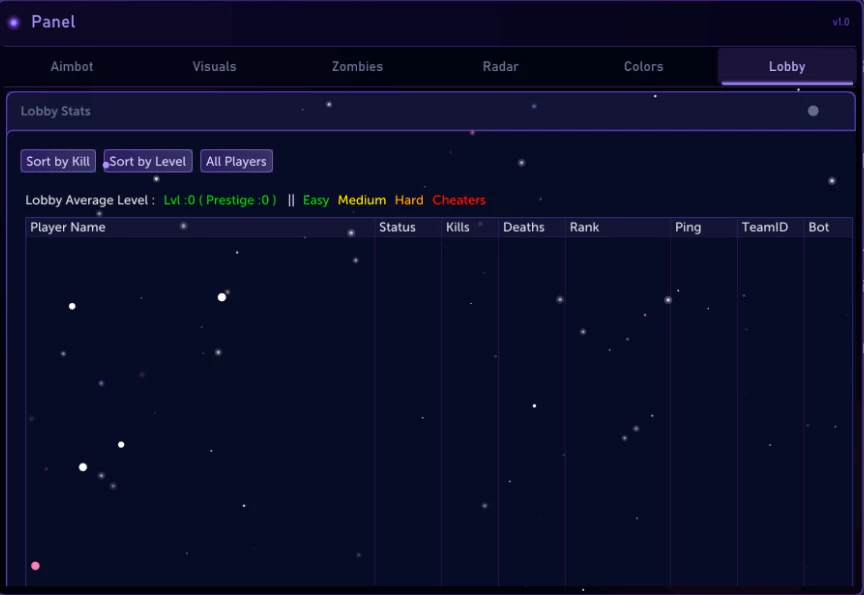This screenshot has width=864, height=595.
Task: Go to the Colors tab
Action: [x=643, y=67]
